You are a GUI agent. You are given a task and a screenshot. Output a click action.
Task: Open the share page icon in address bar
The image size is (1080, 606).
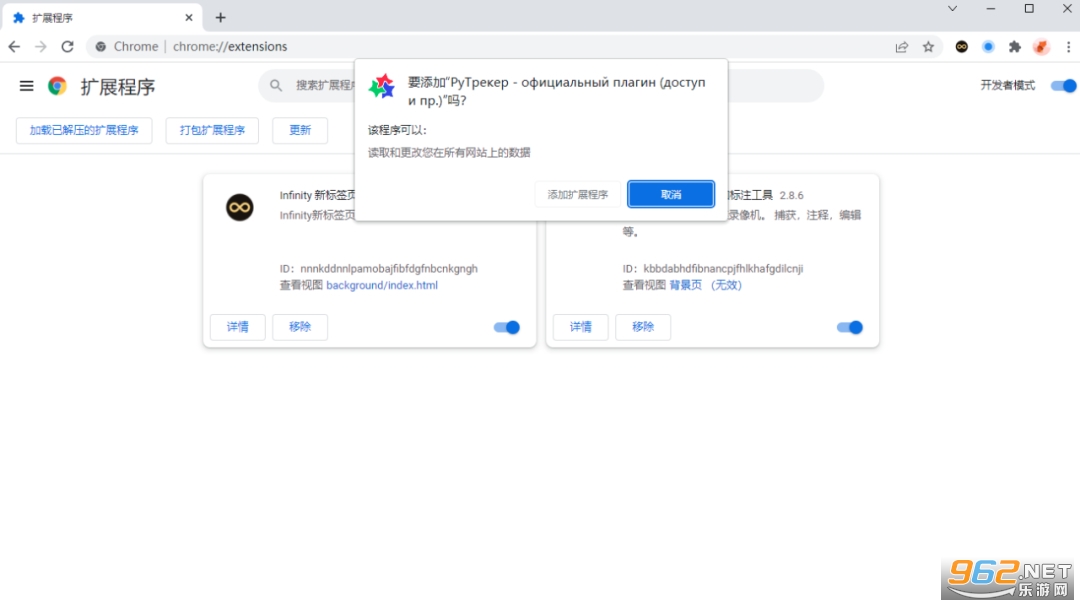pos(902,47)
